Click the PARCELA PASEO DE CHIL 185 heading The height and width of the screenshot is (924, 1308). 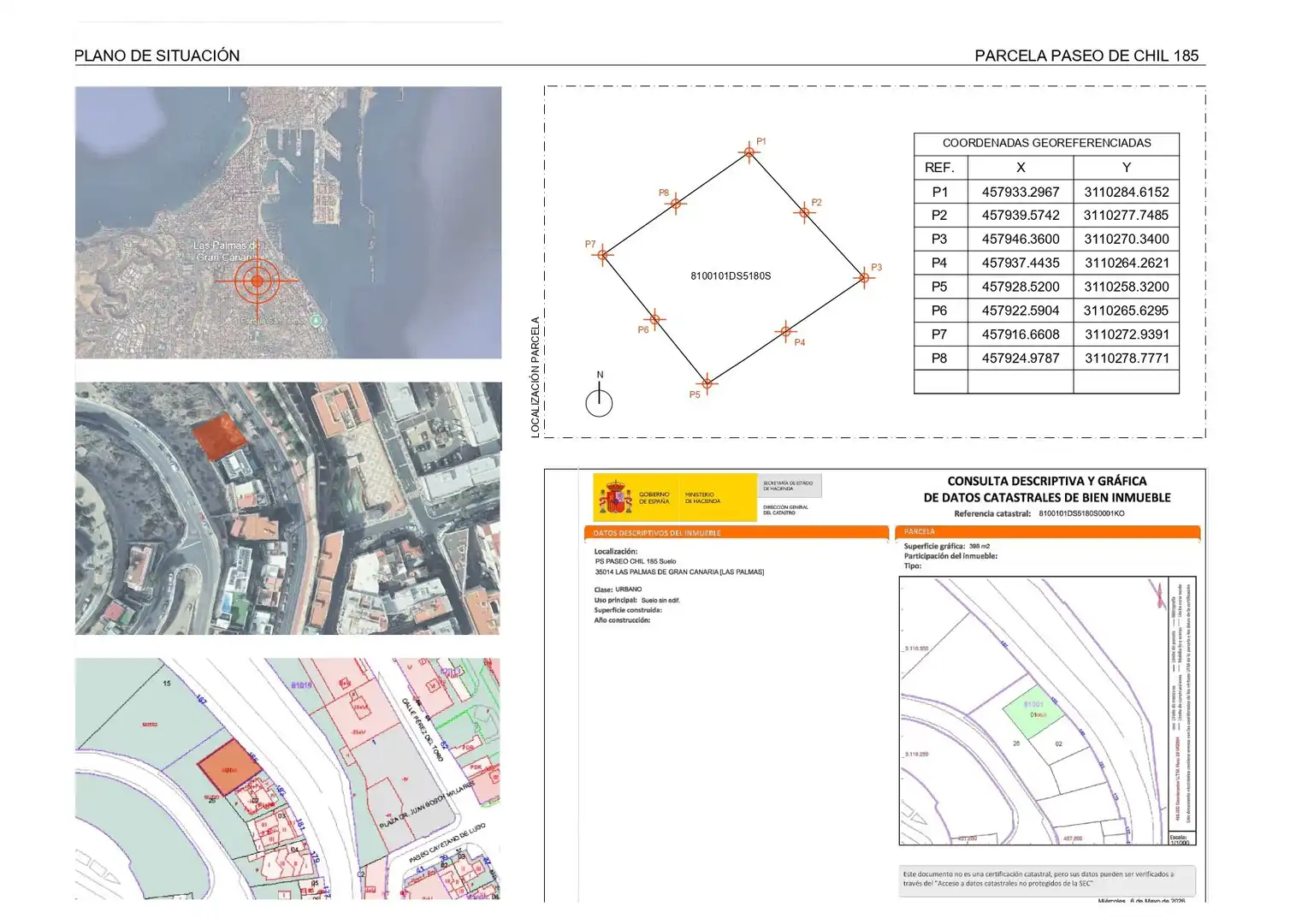click(1086, 56)
